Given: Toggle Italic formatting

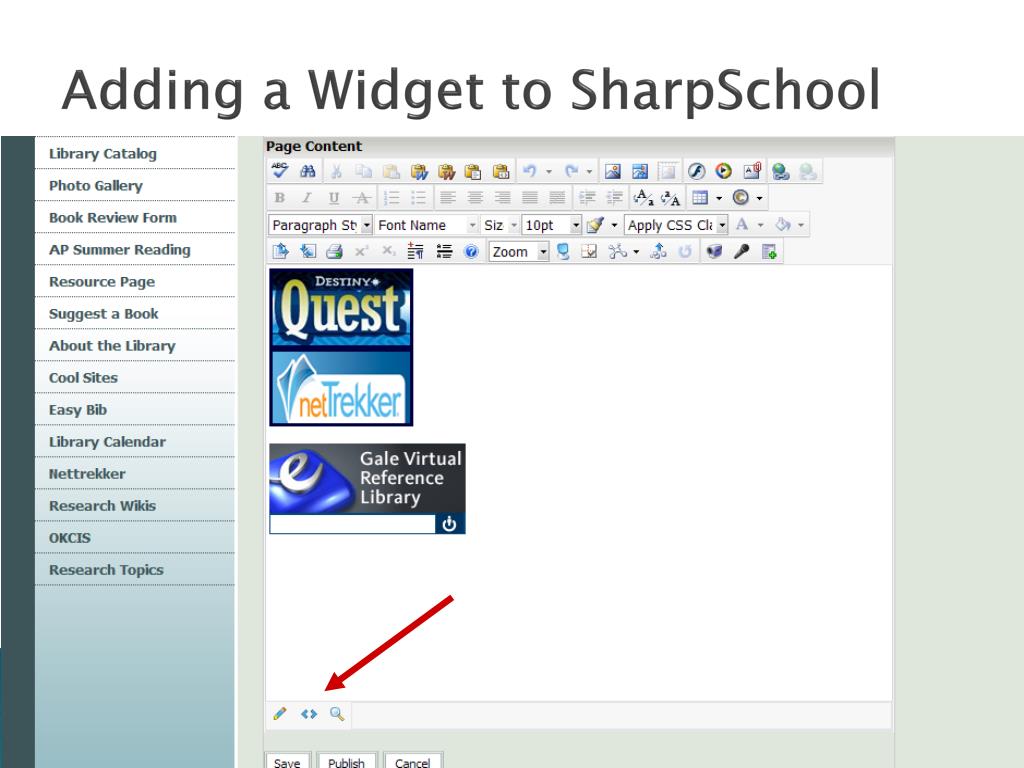Looking at the screenshot, I should point(306,198).
